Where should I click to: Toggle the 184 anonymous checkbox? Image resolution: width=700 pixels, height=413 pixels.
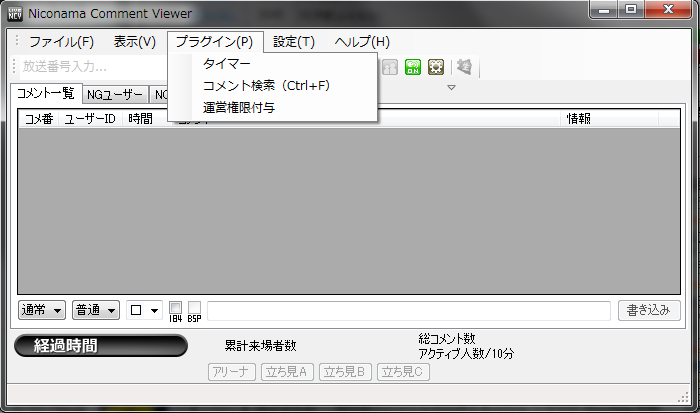coord(175,308)
